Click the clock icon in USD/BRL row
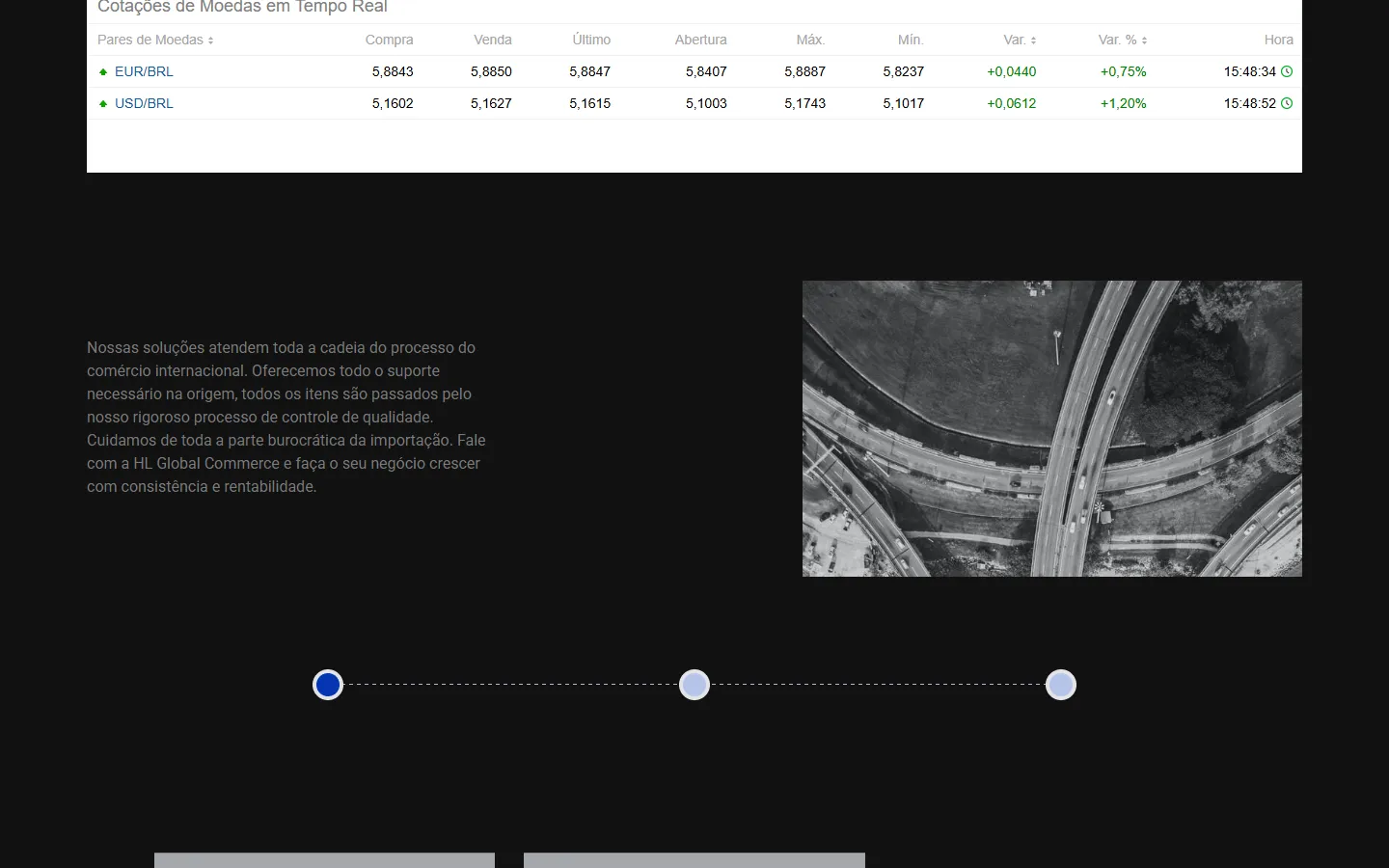This screenshot has width=1389, height=868. point(1287,103)
